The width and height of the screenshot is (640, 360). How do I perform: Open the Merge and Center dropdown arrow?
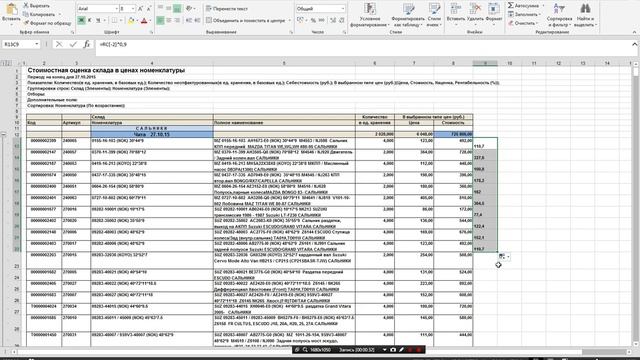tap(289, 20)
